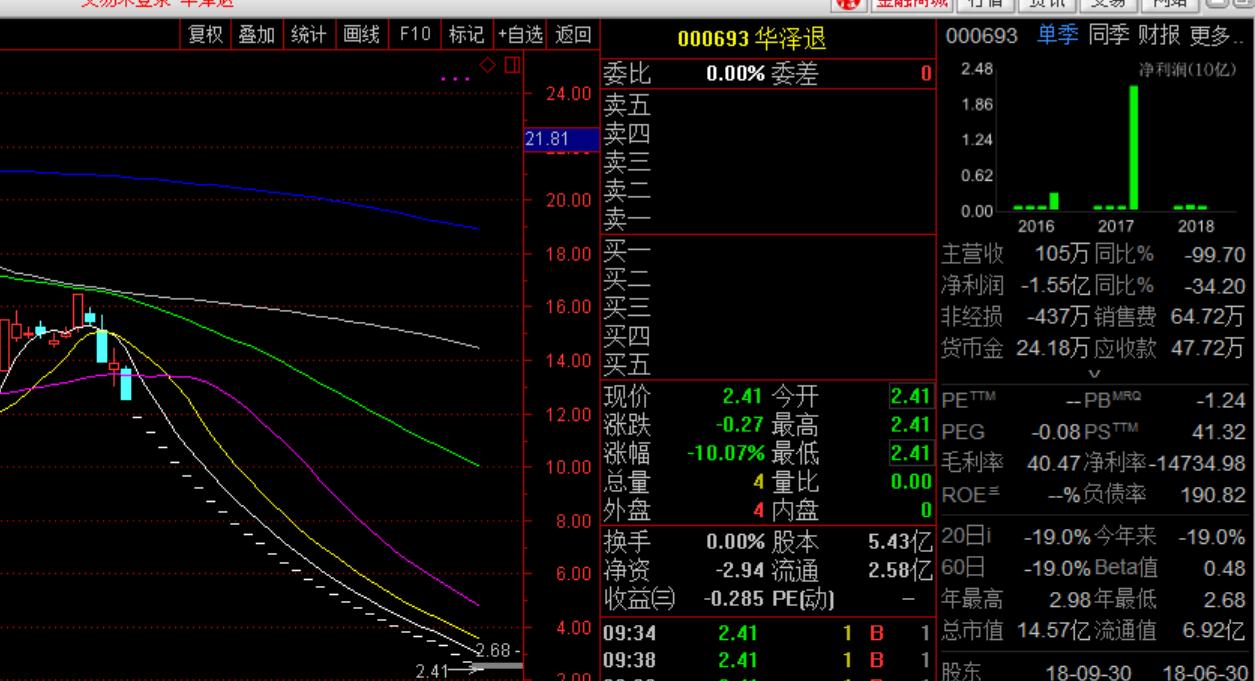Image resolution: width=1255 pixels, height=681 pixels.
Task: Open the F10 company info
Action: click(415, 35)
